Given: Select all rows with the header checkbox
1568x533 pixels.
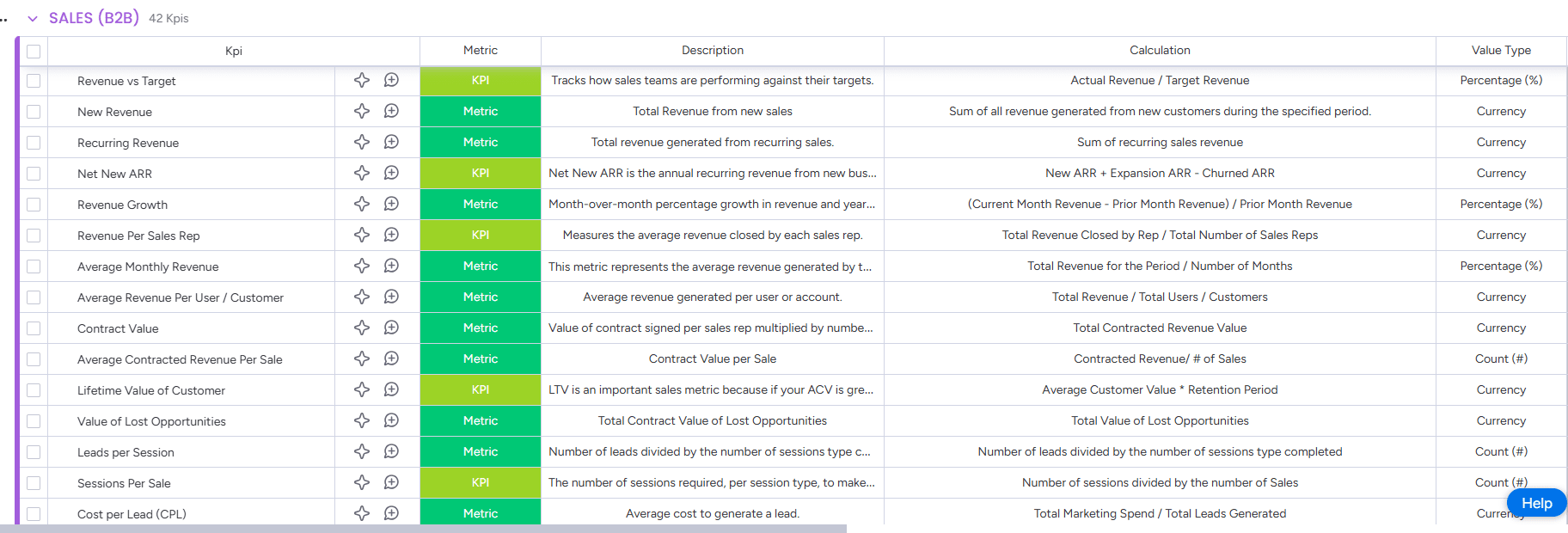Looking at the screenshot, I should [34, 51].
